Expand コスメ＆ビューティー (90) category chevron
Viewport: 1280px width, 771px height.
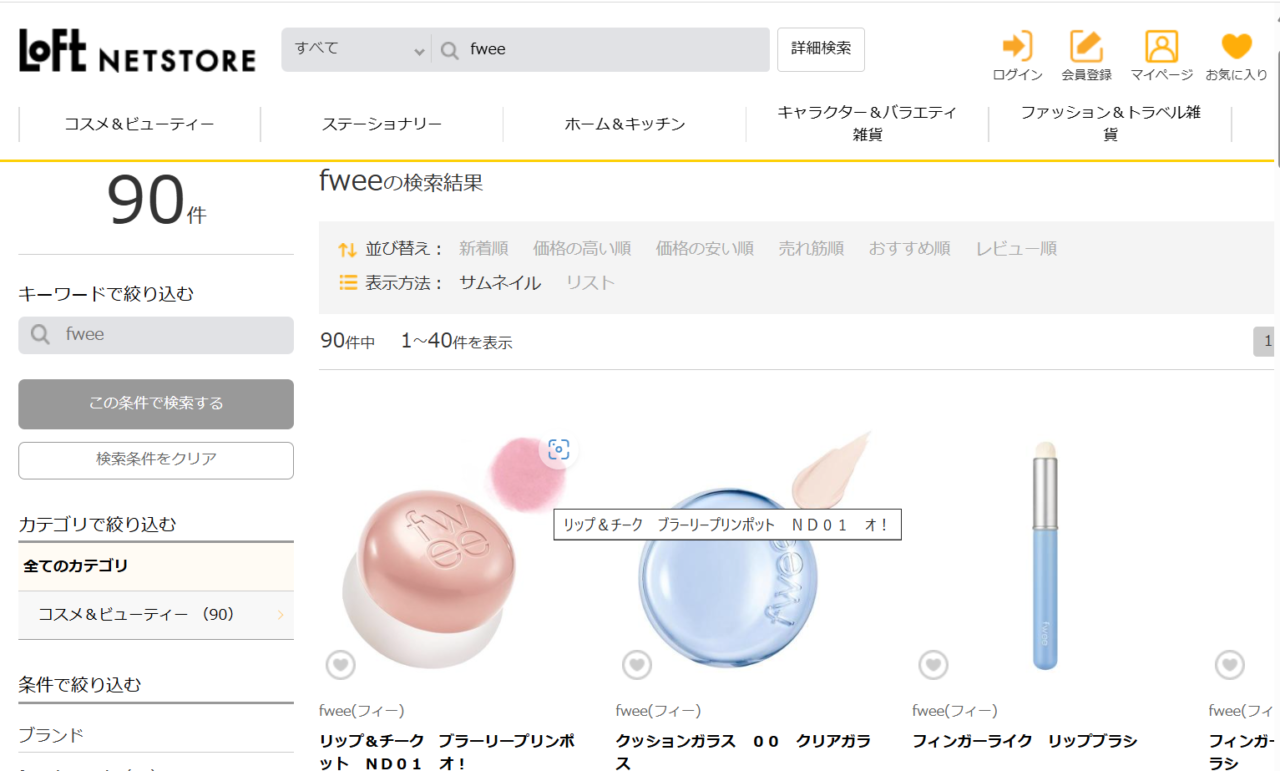[280, 615]
